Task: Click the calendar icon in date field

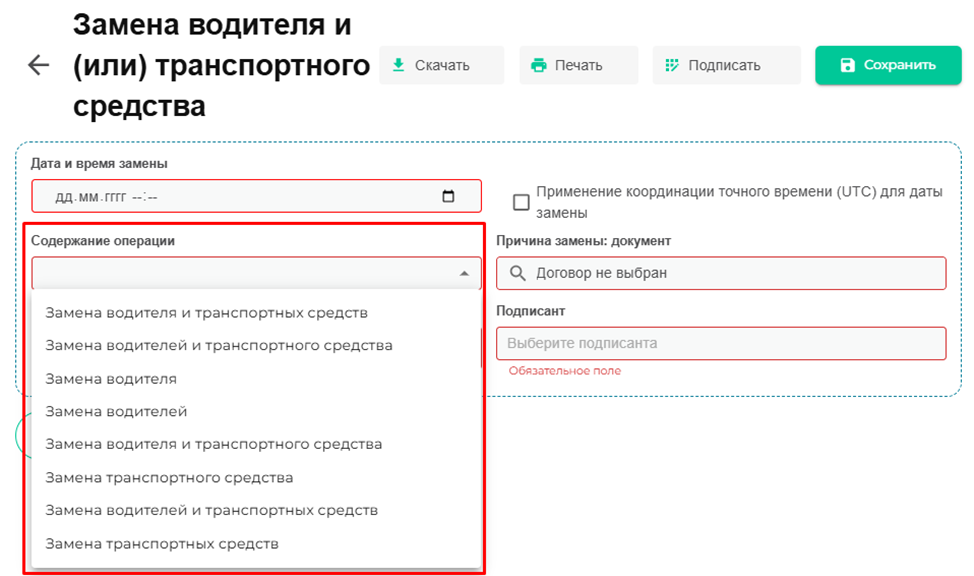Action: 448,196
